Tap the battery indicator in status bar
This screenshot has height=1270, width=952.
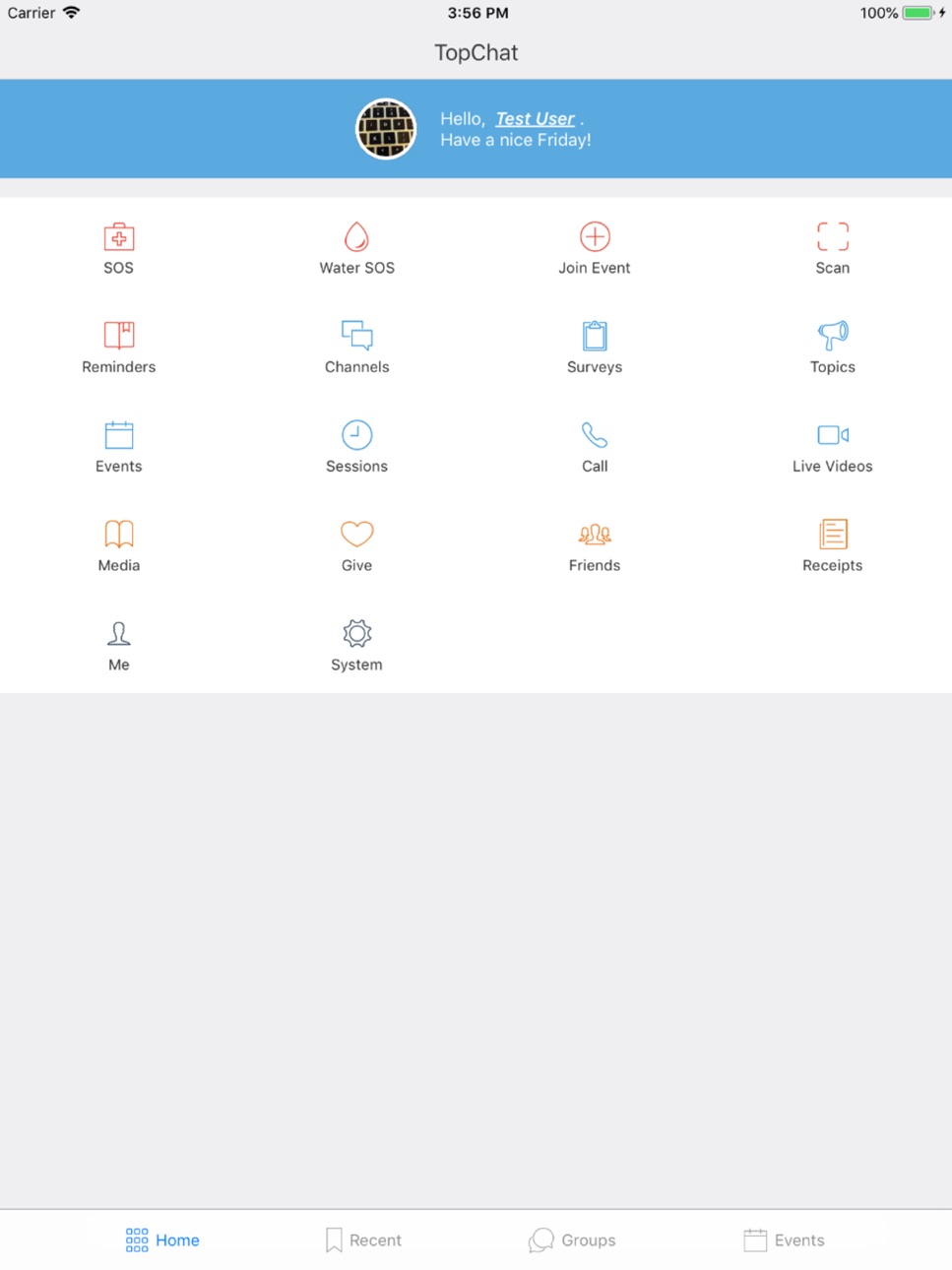(x=918, y=13)
